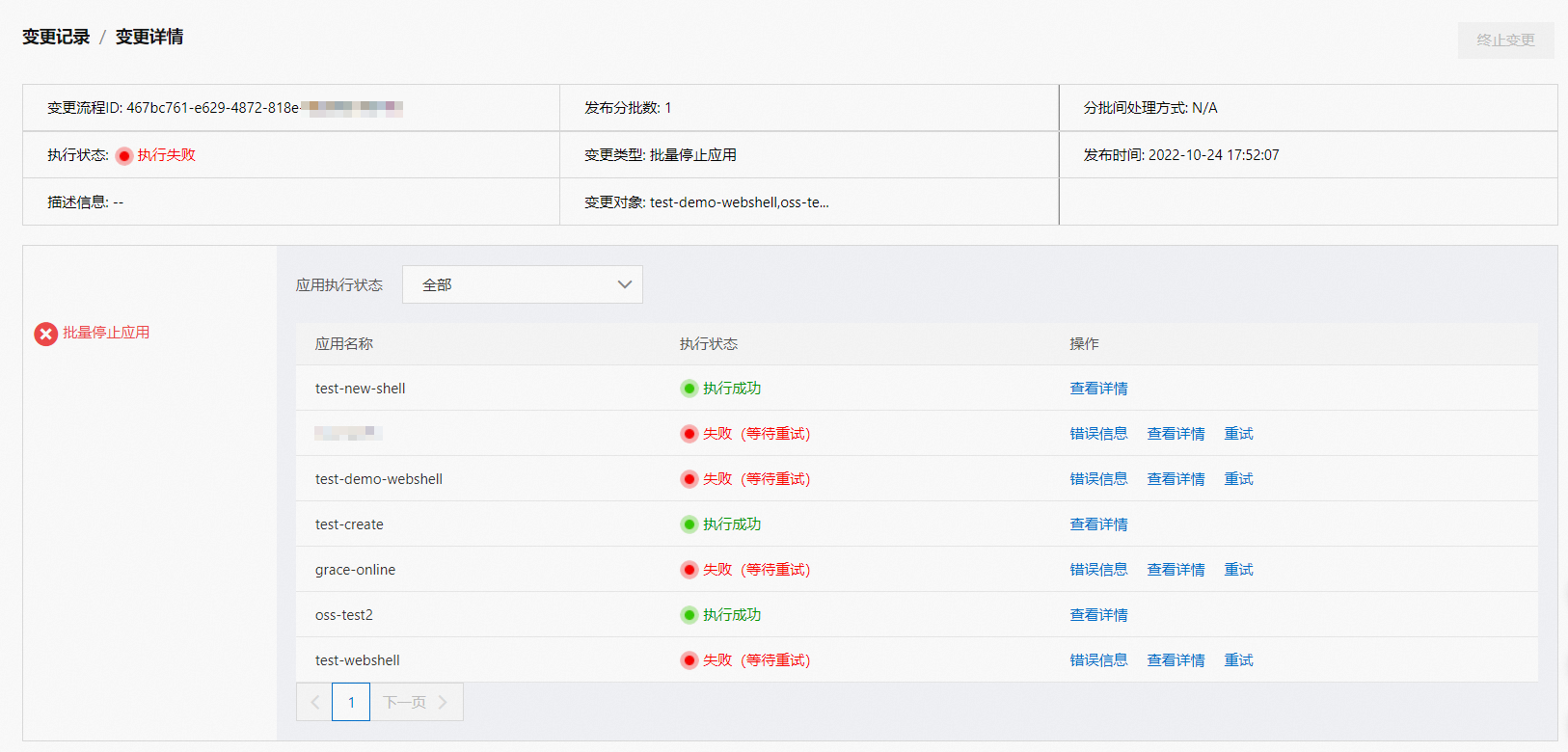Click the green status dot in oss-test2 row

(x=689, y=615)
